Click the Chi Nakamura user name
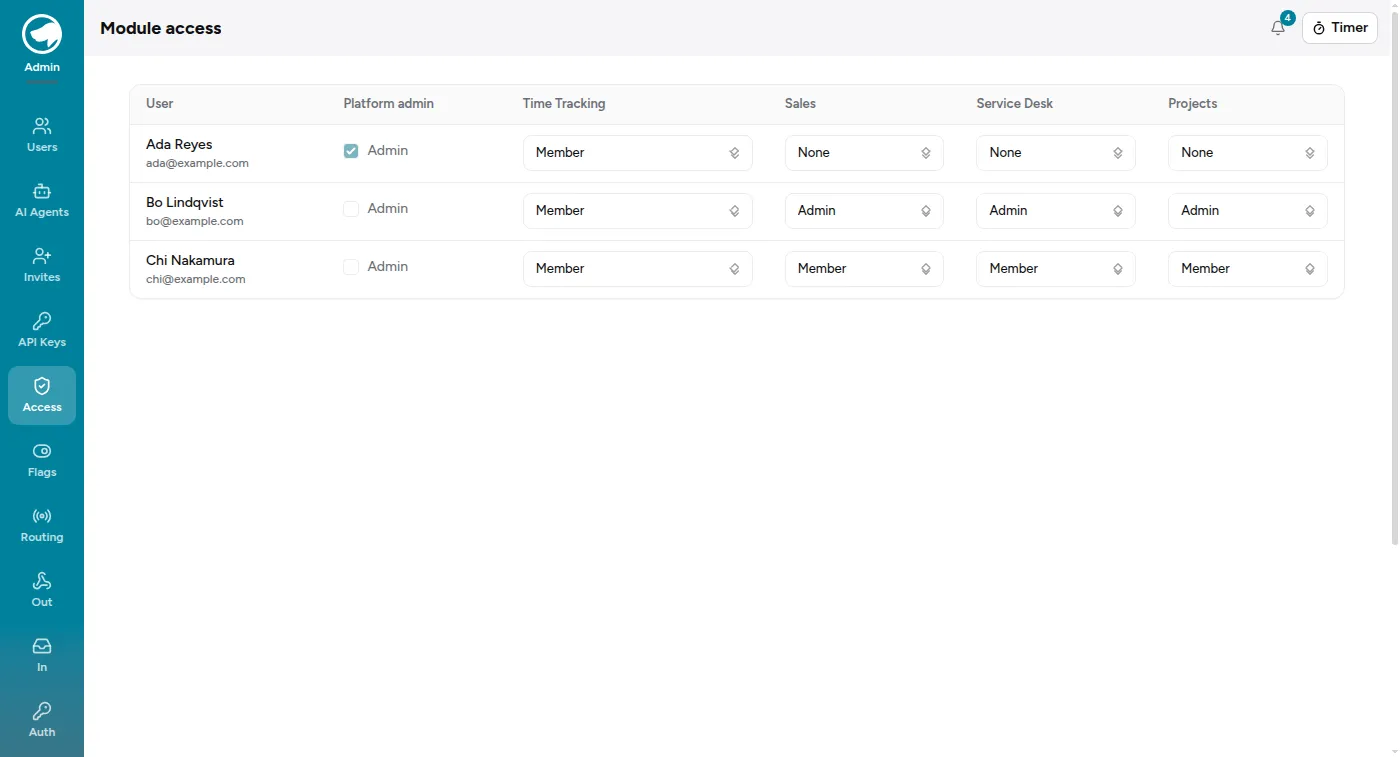This screenshot has width=1400, height=757. pyautogui.click(x=190, y=261)
